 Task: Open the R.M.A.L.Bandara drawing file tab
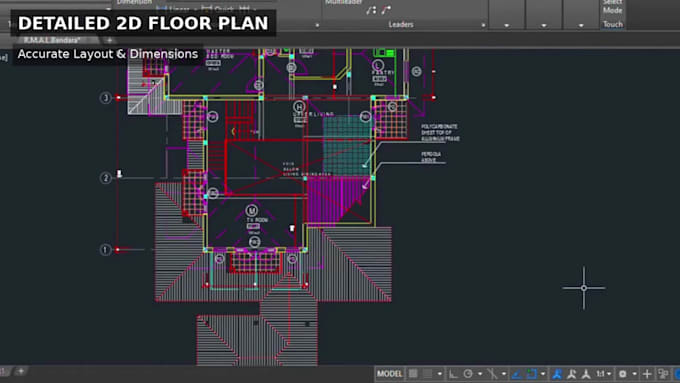(x=52, y=40)
